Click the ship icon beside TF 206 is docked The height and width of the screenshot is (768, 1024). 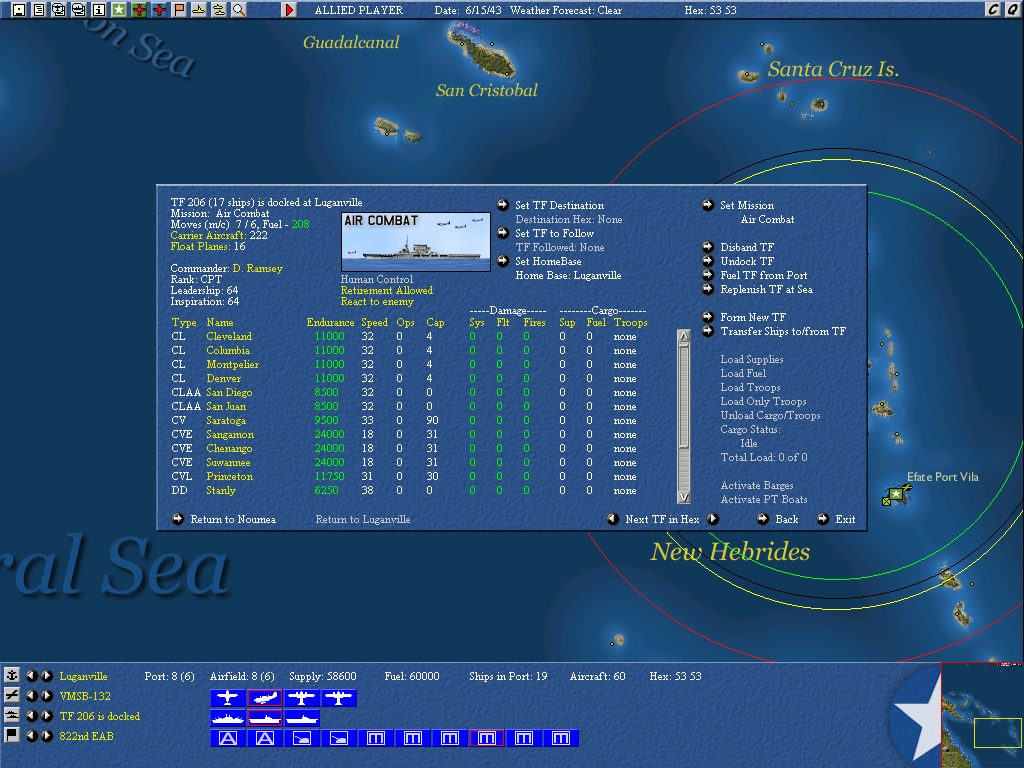click(x=12, y=716)
